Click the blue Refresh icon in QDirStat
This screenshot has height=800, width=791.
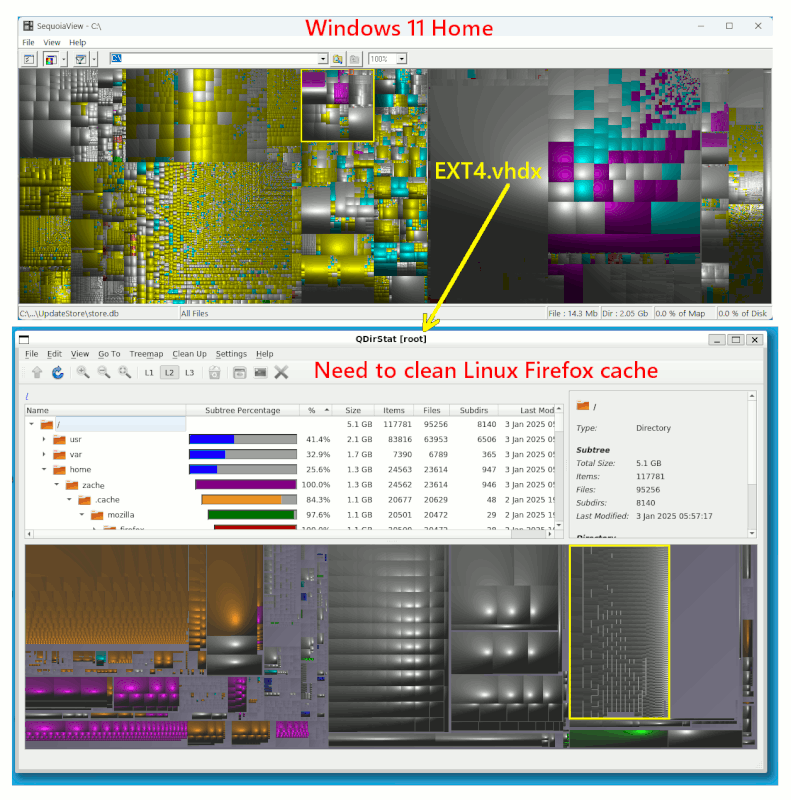[58, 372]
